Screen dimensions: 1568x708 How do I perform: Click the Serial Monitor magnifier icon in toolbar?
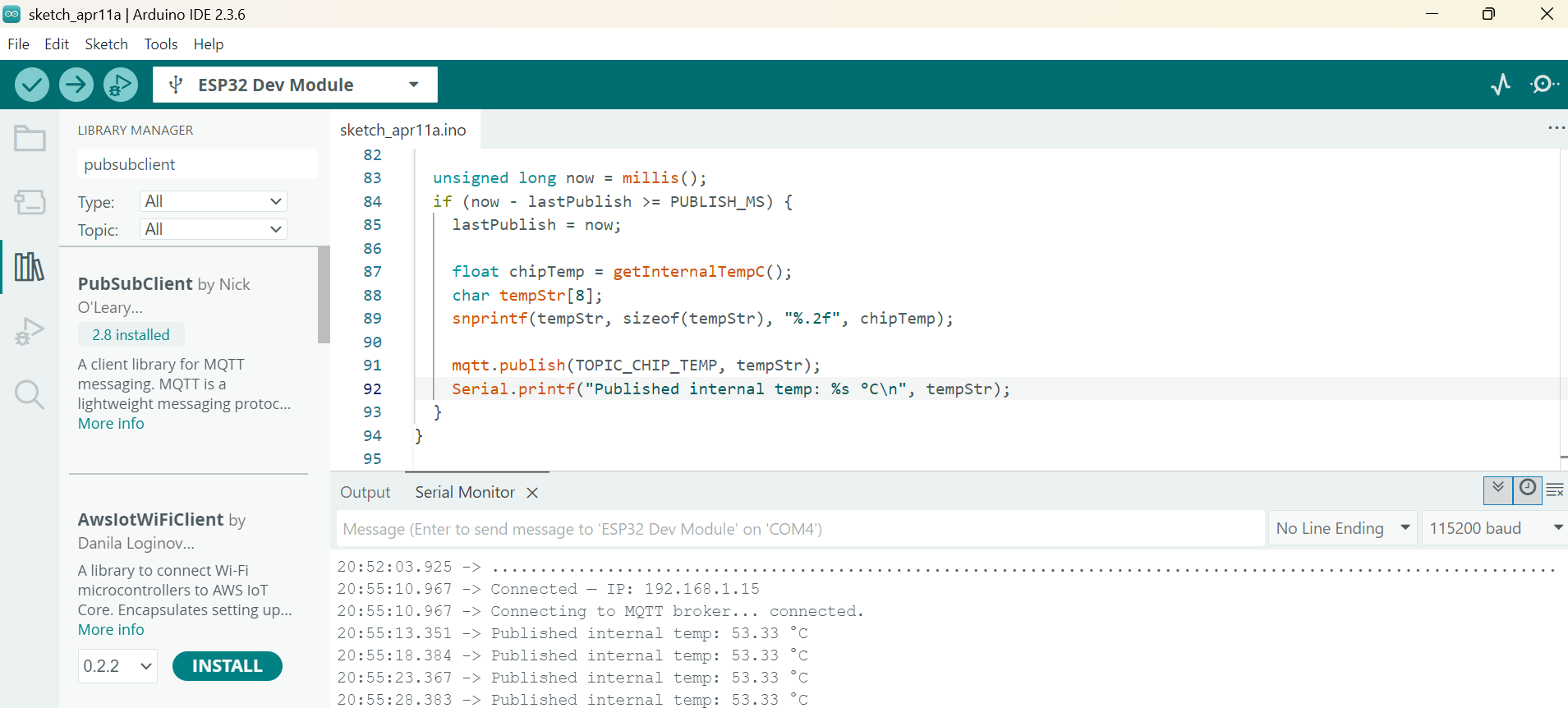coord(1544,85)
